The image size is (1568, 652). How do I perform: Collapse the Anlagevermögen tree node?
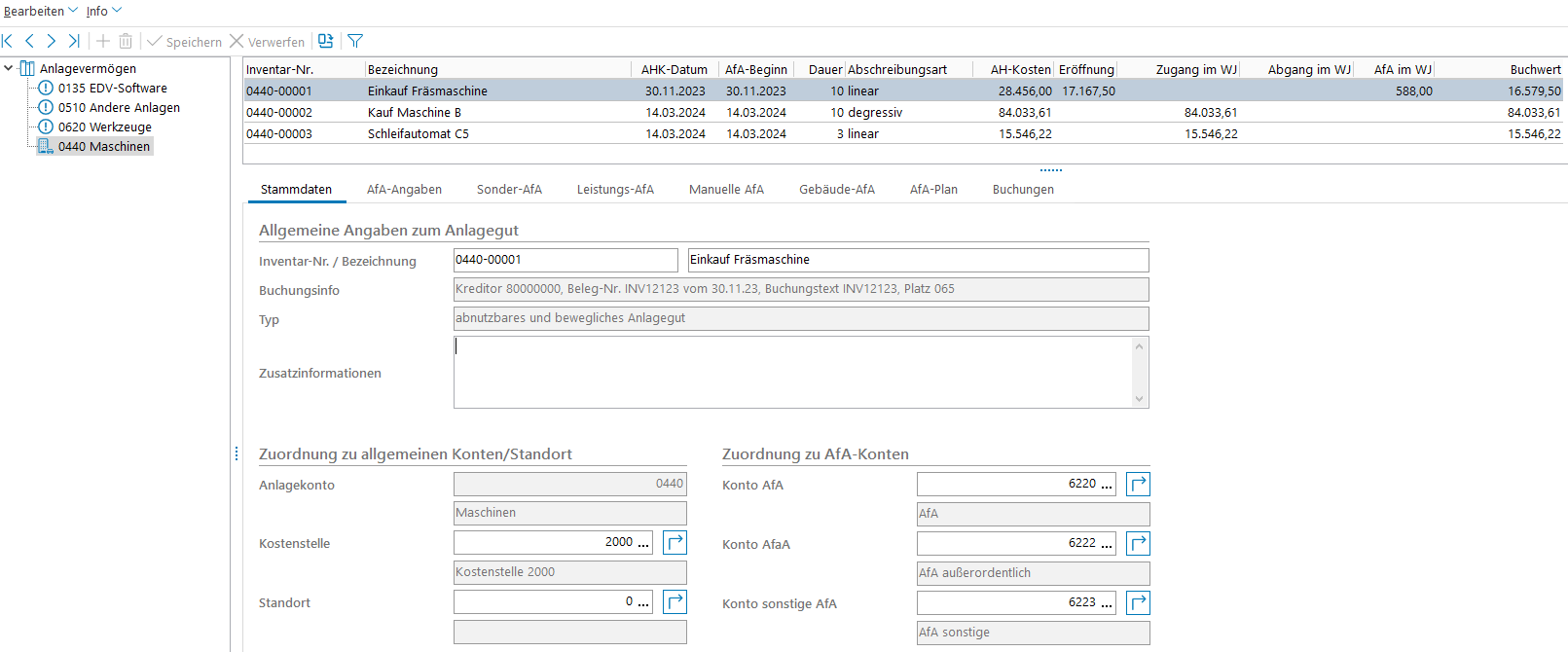pos(9,68)
